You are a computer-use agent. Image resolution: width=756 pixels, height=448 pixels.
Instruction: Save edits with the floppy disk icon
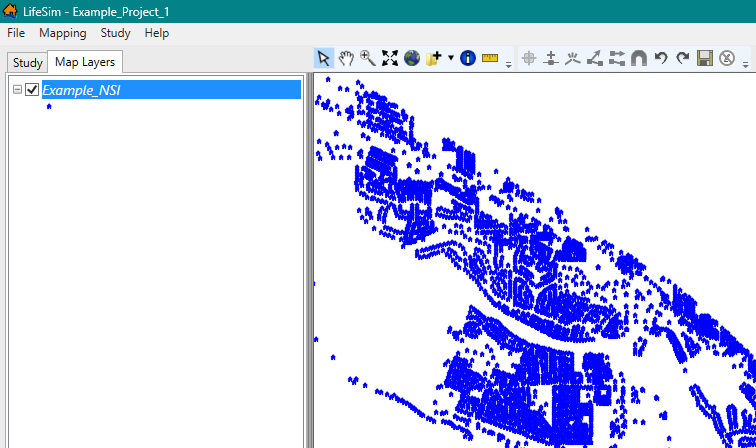704,58
